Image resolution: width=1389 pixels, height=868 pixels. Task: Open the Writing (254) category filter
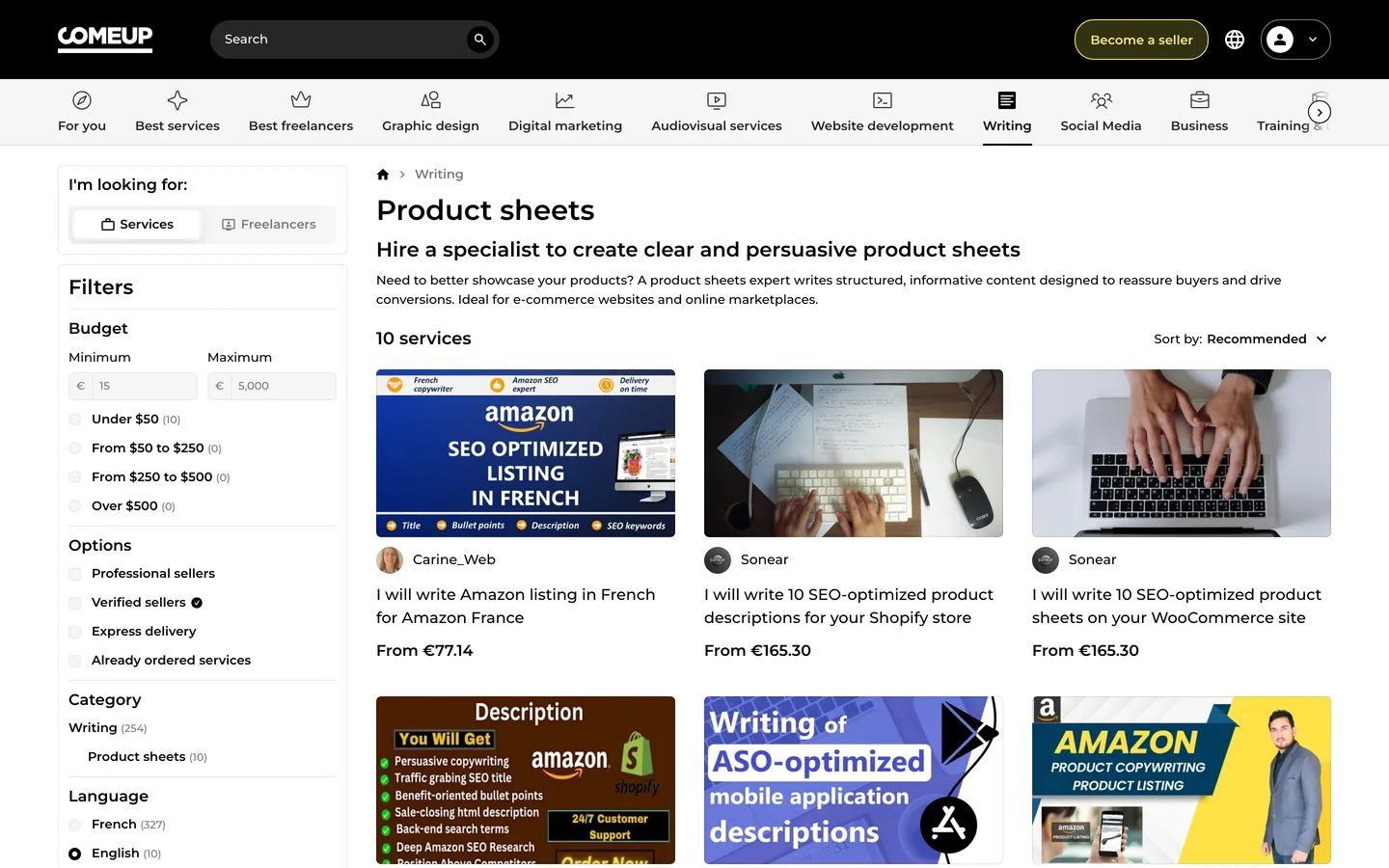pos(107,728)
